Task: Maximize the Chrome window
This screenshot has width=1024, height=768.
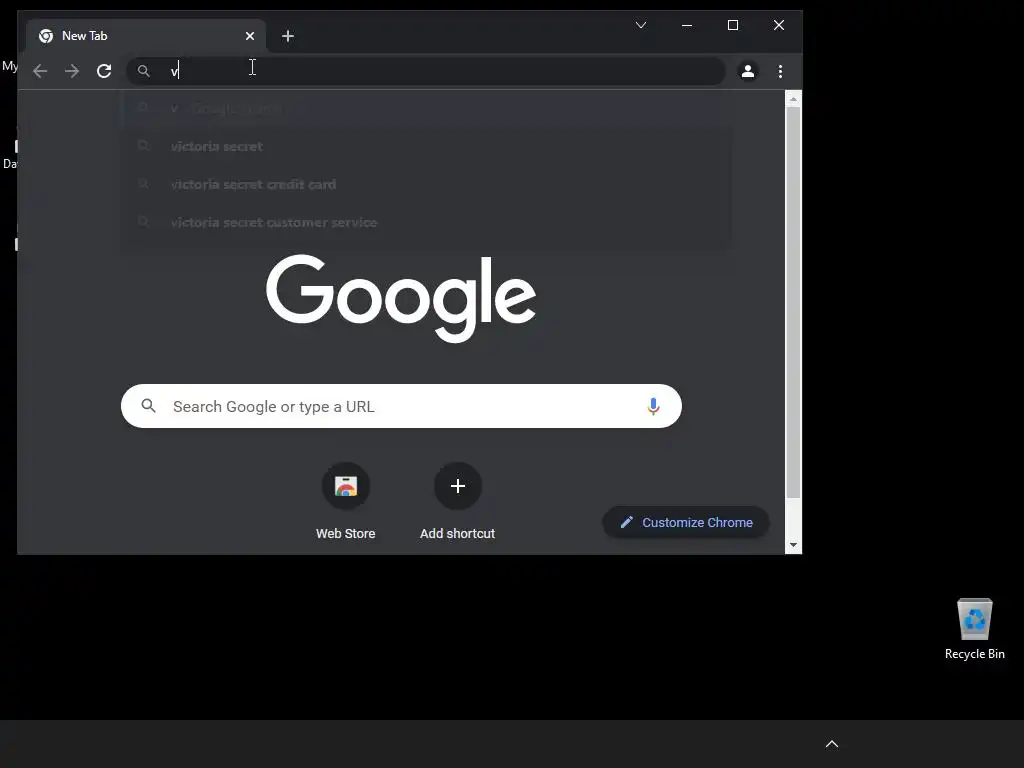Action: tap(733, 25)
